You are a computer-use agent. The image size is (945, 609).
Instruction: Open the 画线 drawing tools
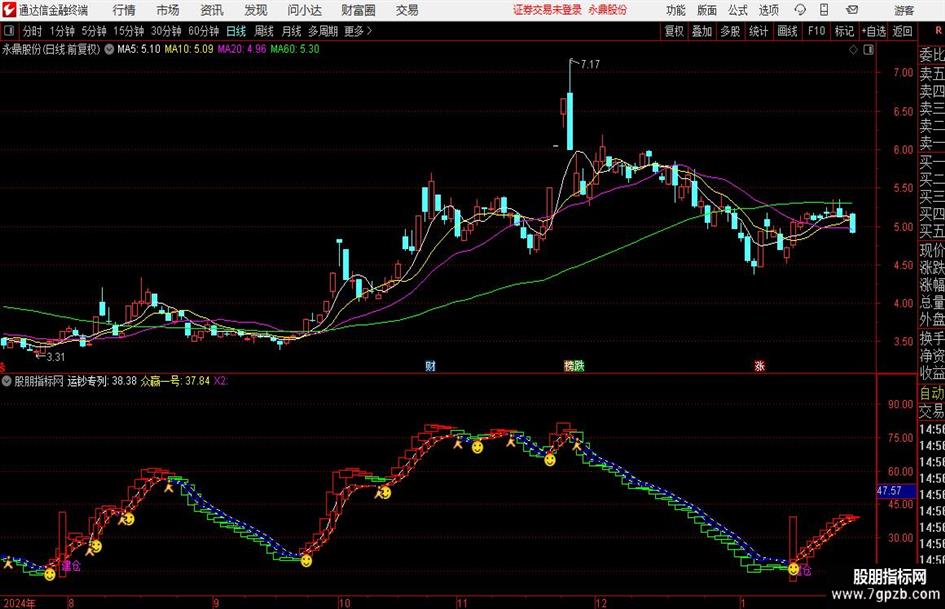pos(788,31)
